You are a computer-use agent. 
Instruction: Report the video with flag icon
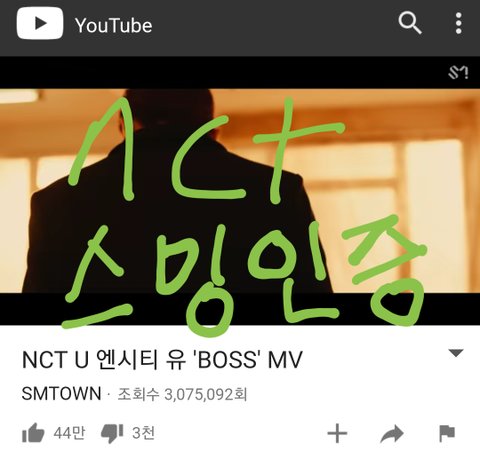point(447,433)
